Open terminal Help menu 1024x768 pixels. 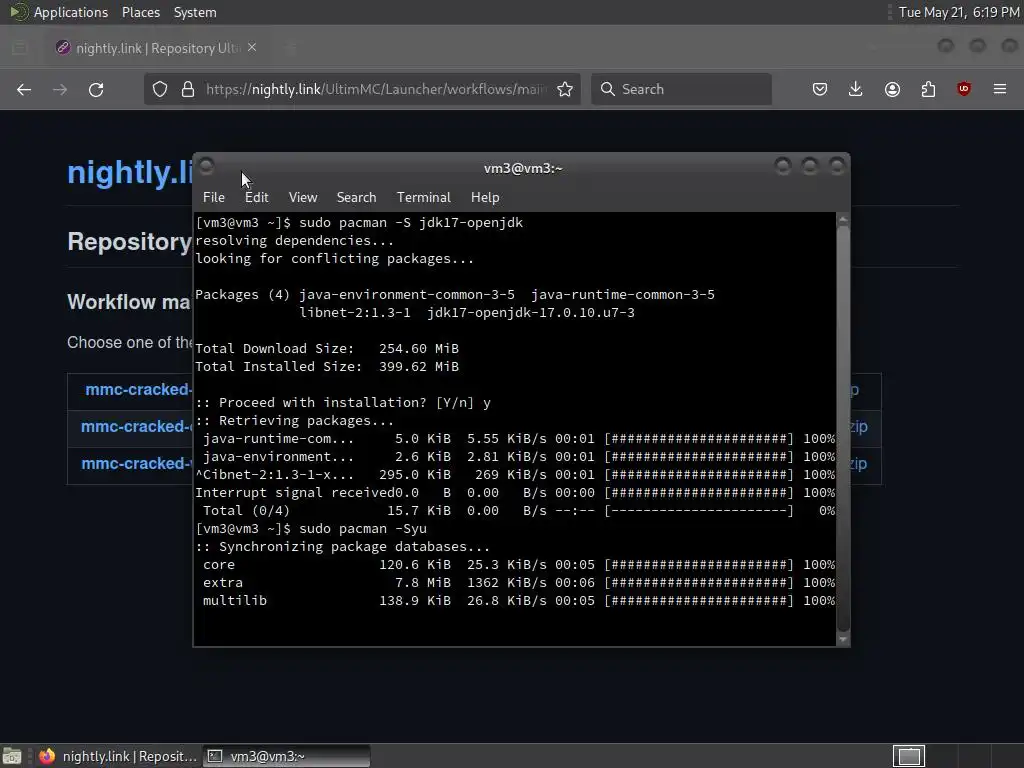pyautogui.click(x=485, y=197)
